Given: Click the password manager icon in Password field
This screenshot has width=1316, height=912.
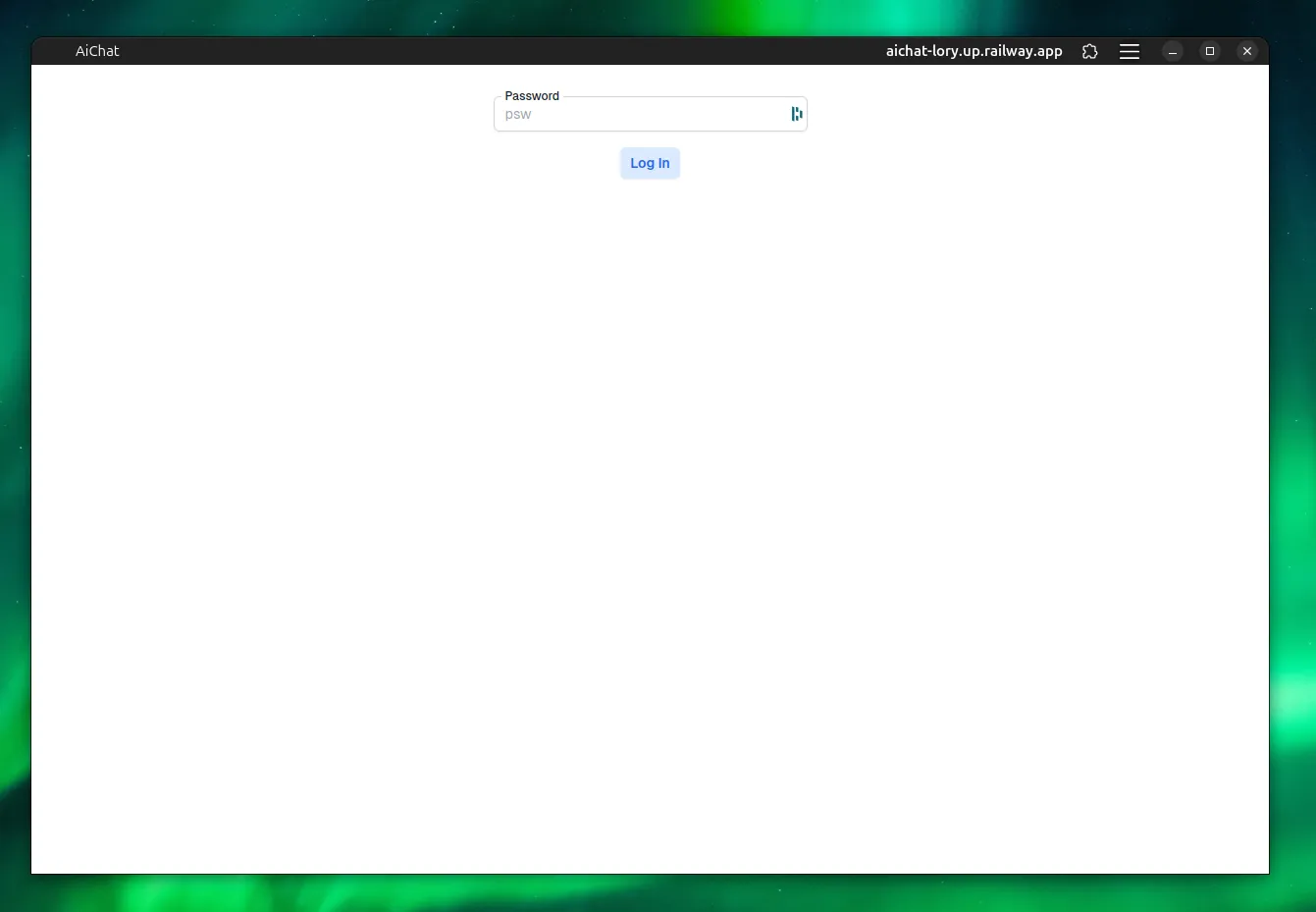Looking at the screenshot, I should pos(797,114).
